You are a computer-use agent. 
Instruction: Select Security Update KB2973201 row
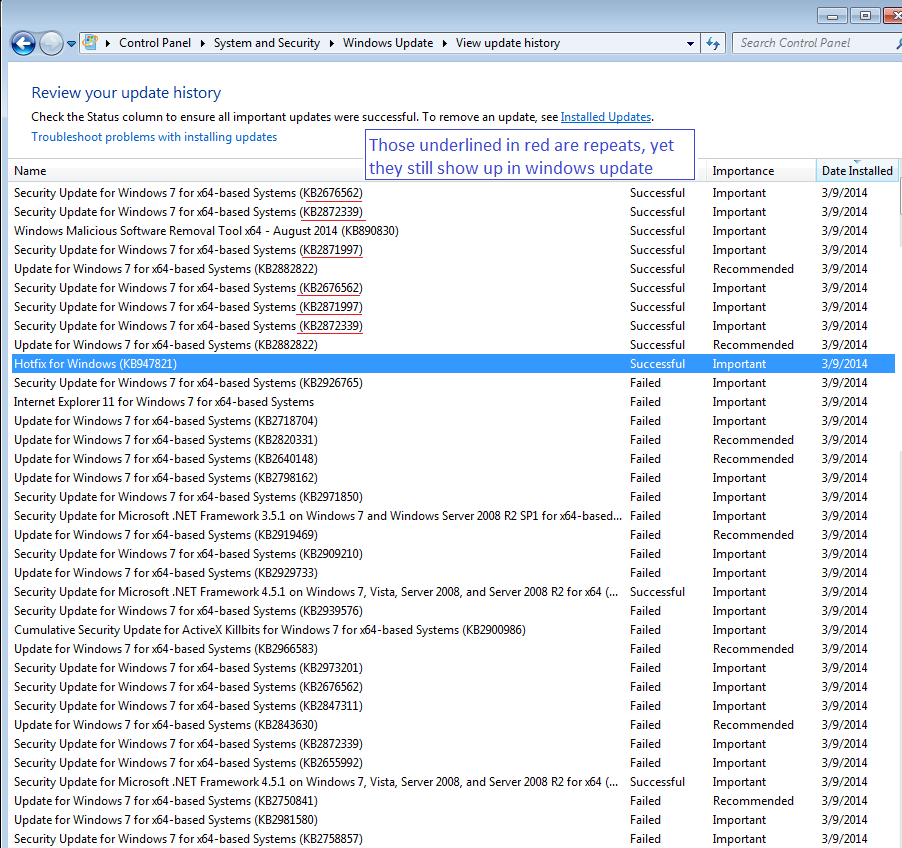(453, 667)
